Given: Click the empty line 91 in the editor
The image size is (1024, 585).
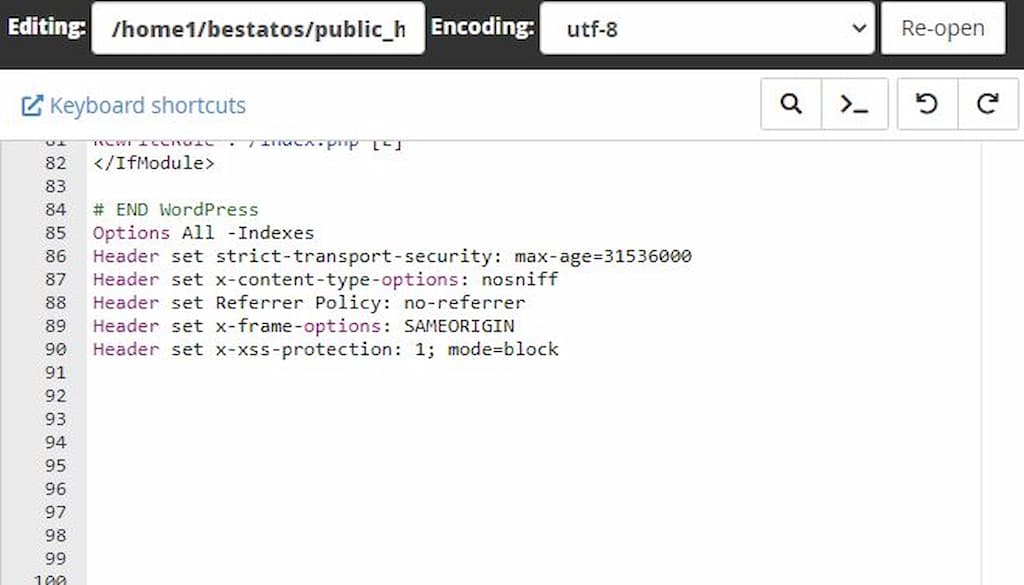Looking at the screenshot, I should [533, 373].
